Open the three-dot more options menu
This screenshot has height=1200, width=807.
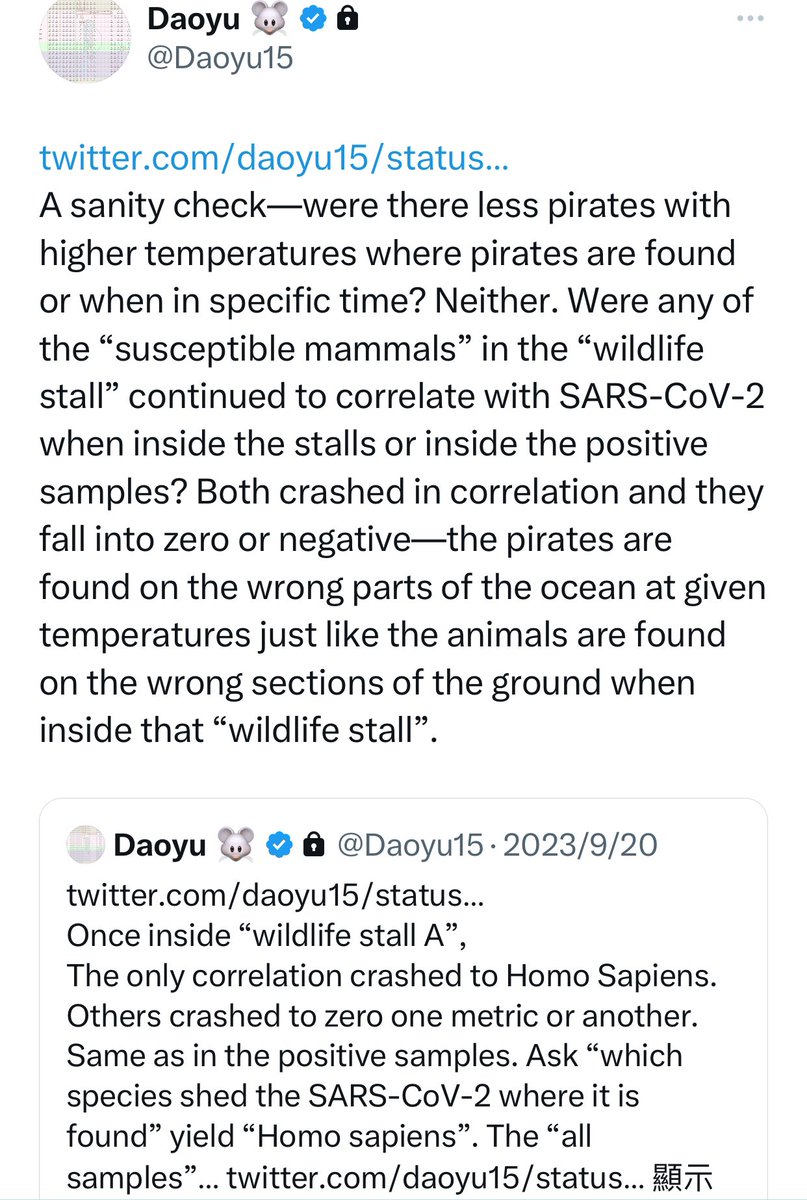click(x=753, y=19)
